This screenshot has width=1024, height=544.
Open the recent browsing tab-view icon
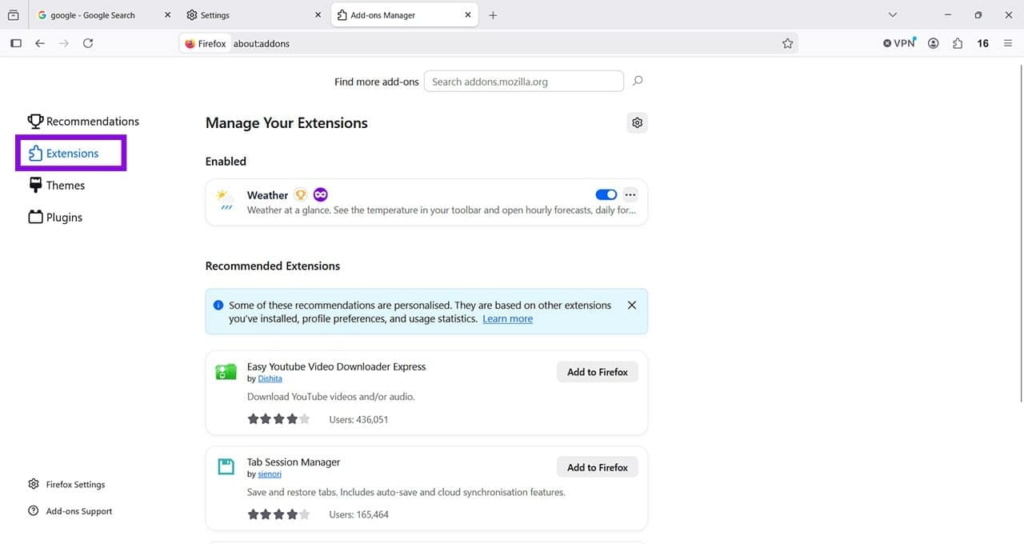tap(13, 15)
